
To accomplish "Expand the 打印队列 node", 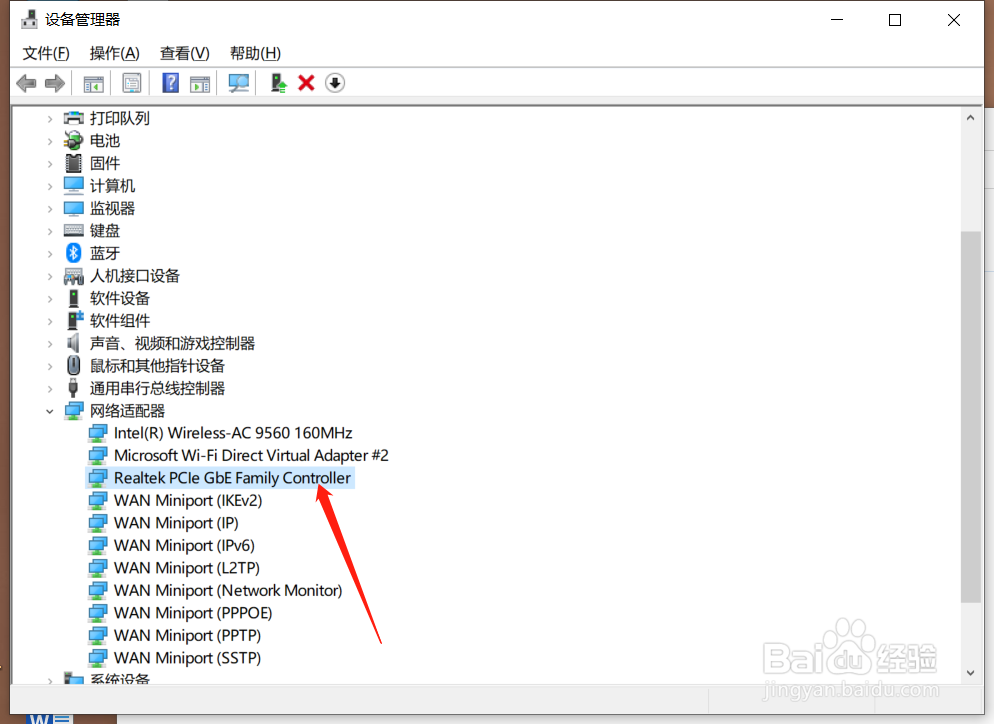I will click(x=49, y=119).
